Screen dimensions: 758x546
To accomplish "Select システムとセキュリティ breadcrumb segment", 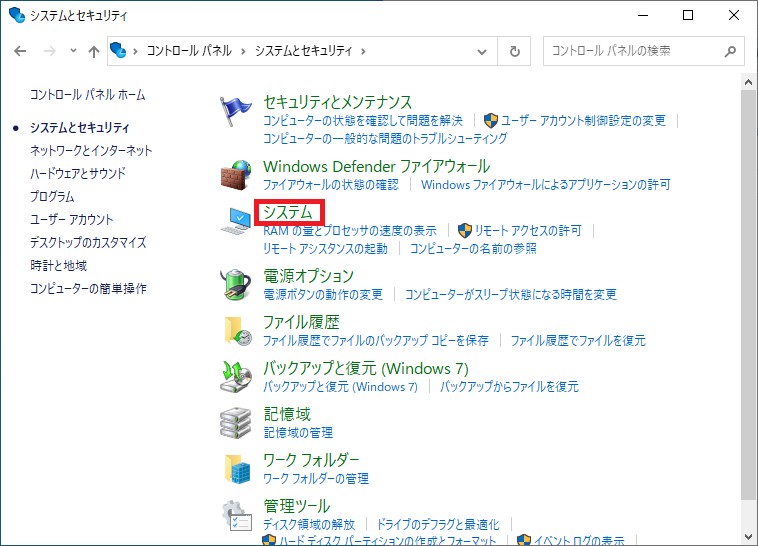I will (304, 51).
